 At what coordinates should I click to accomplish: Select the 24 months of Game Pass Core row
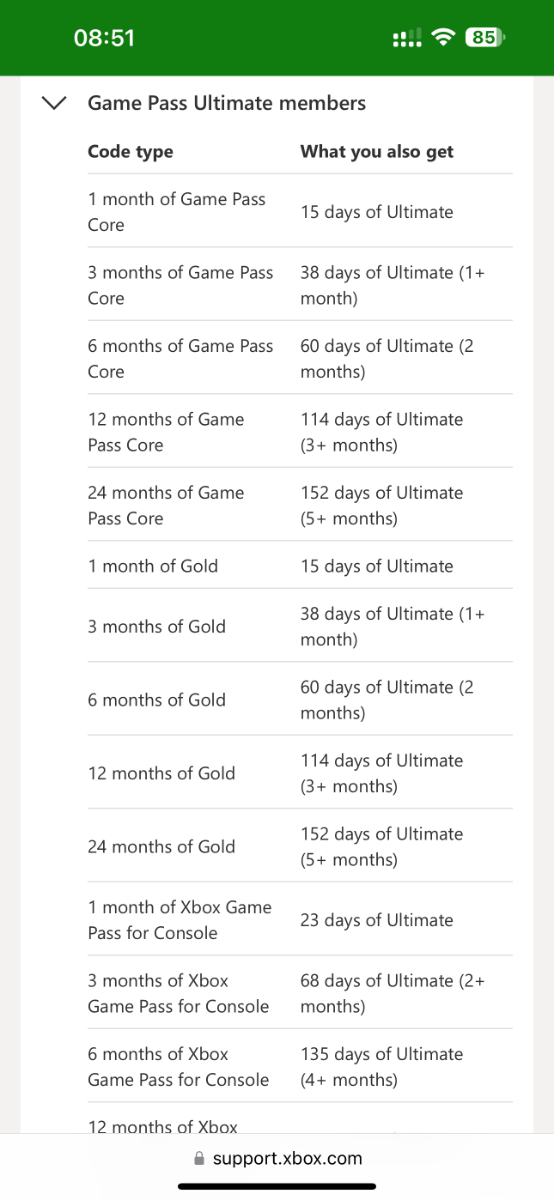(x=300, y=505)
